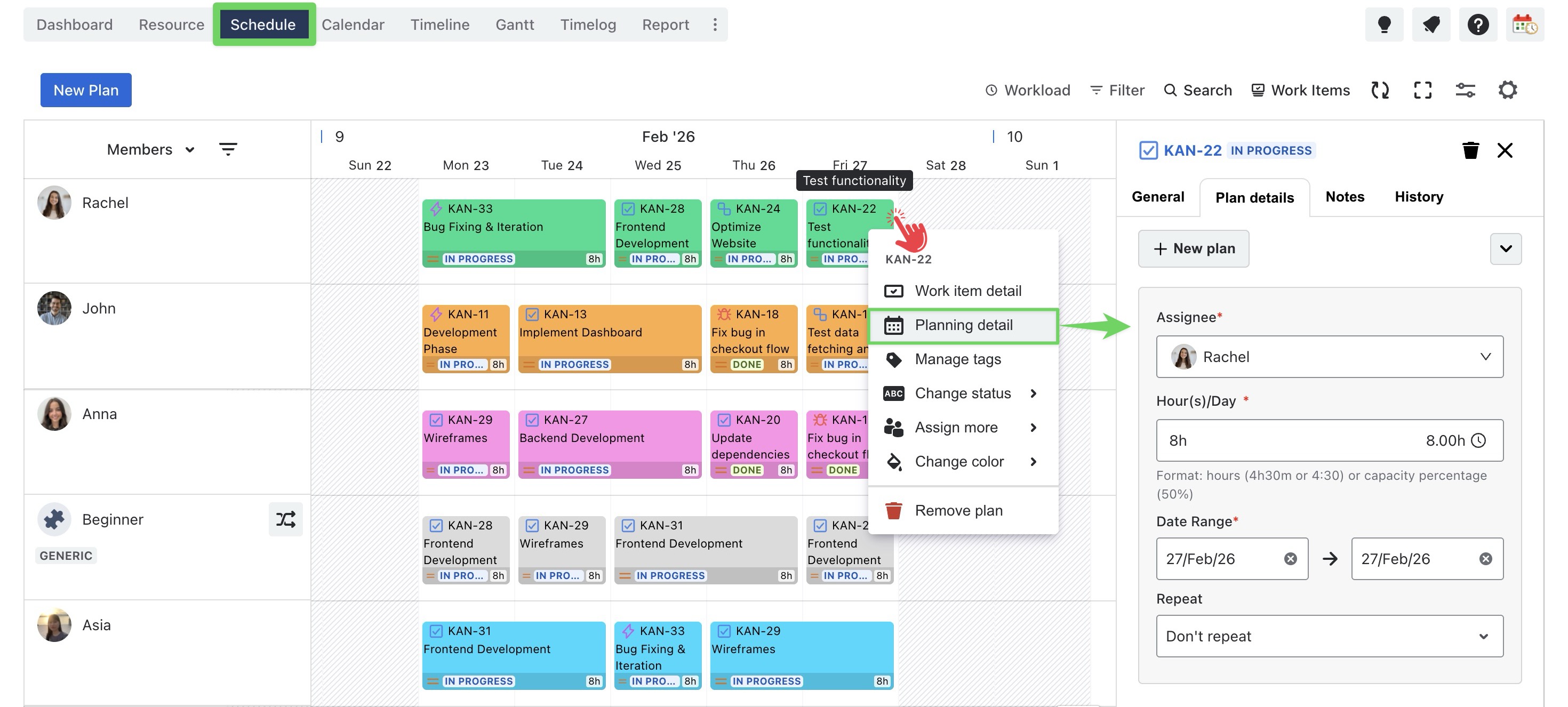The height and width of the screenshot is (707, 1568).
Task: Click the shuffle icon beside Beginner
Action: (285, 519)
